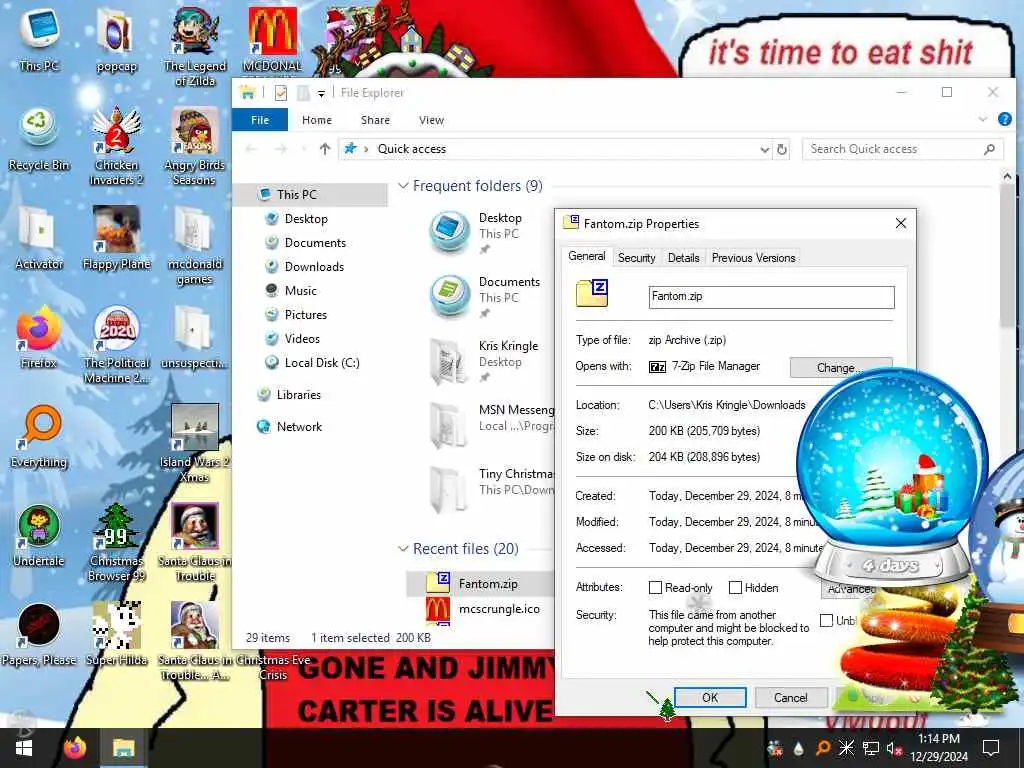1024x768 pixels.
Task: Open the Details tab in Properties
Action: pyautogui.click(x=684, y=258)
